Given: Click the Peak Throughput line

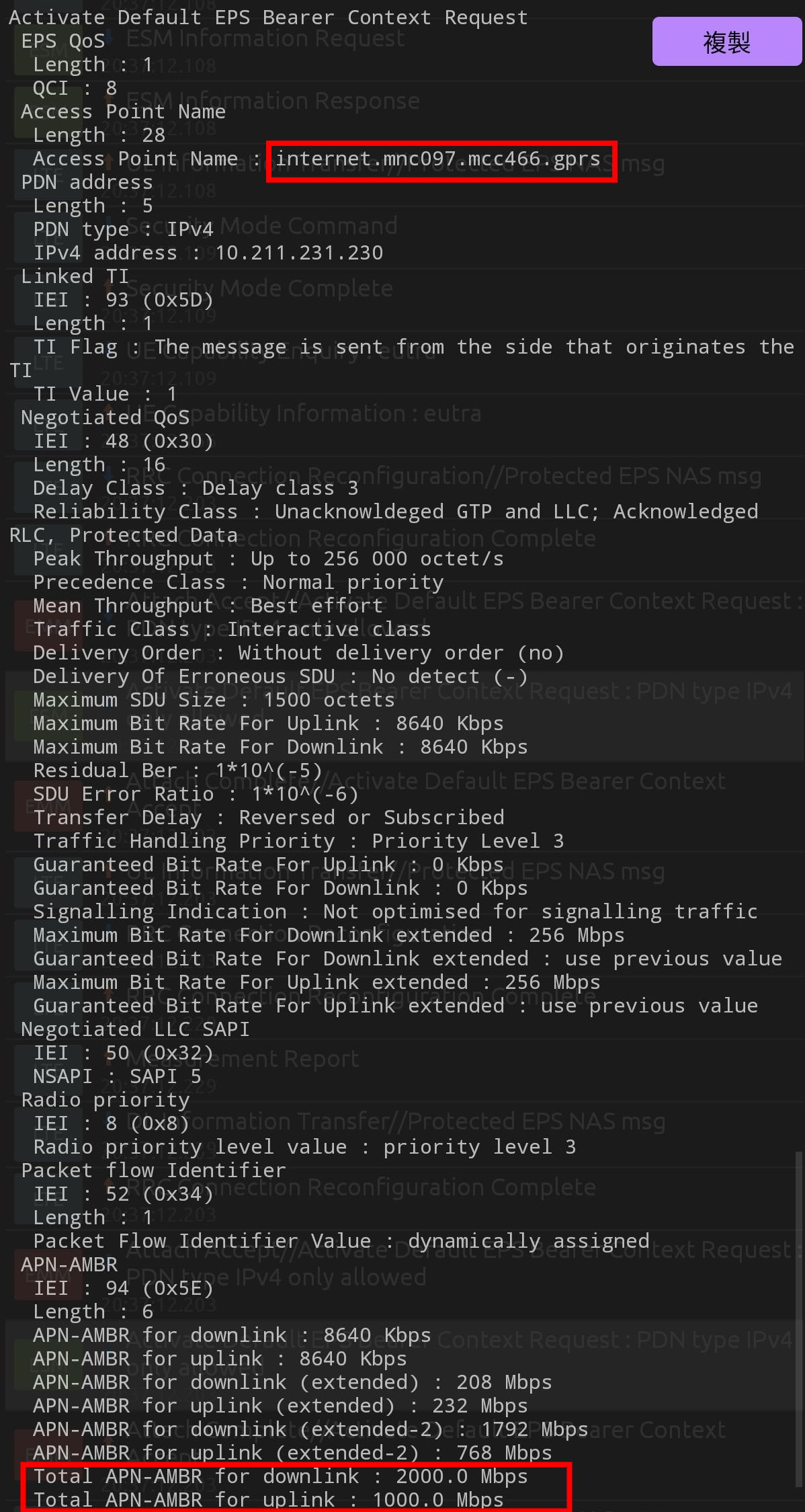Looking at the screenshot, I should coord(268,559).
